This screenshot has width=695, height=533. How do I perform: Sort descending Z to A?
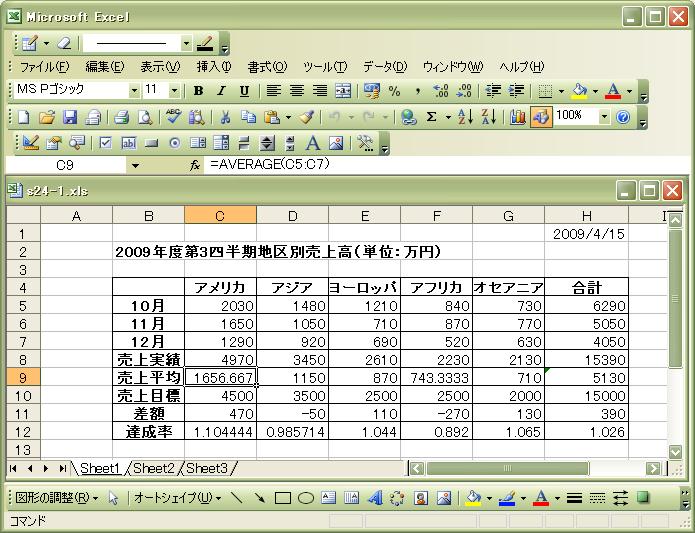pos(488,117)
